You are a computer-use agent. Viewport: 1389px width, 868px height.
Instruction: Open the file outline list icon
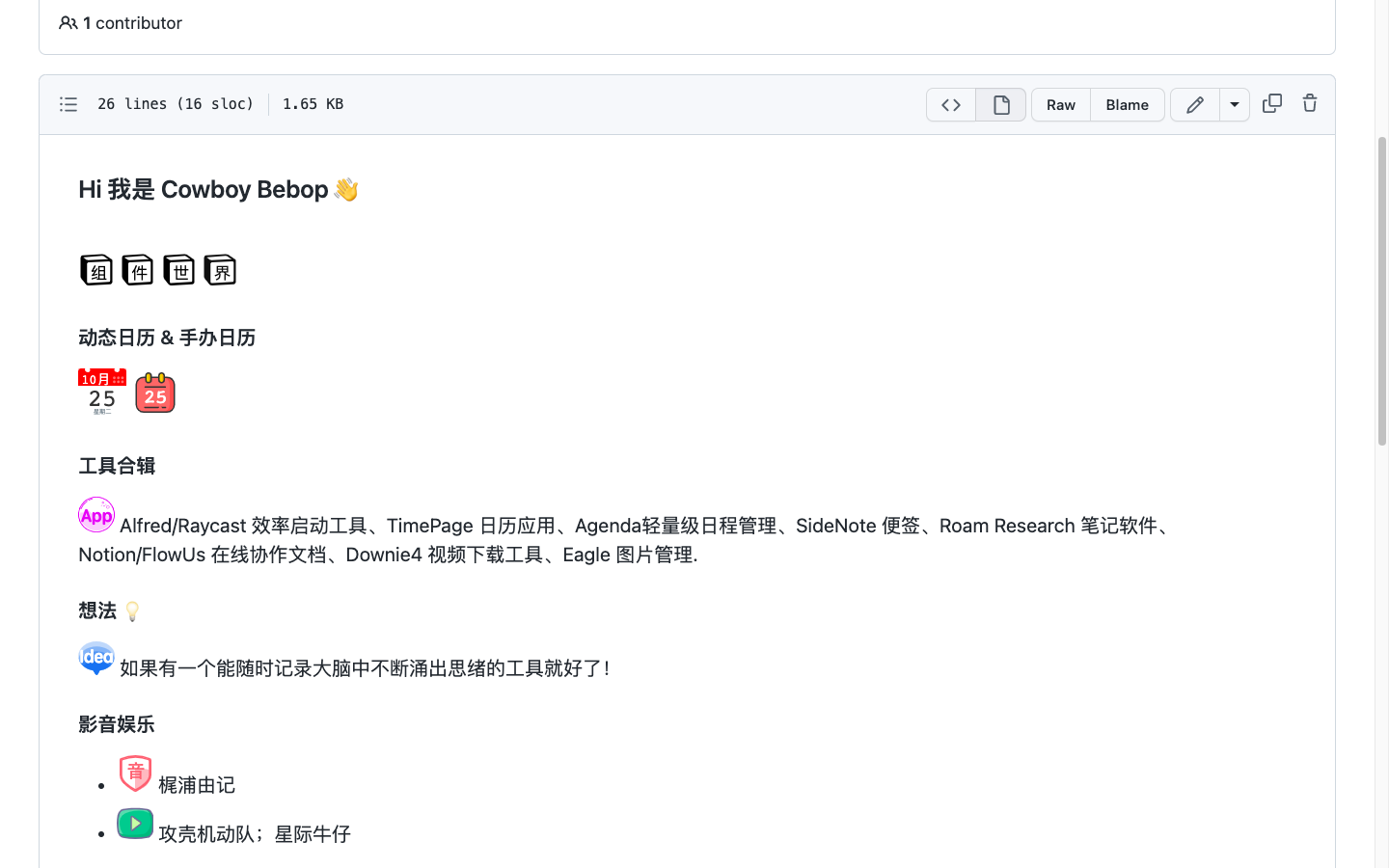[x=68, y=104]
